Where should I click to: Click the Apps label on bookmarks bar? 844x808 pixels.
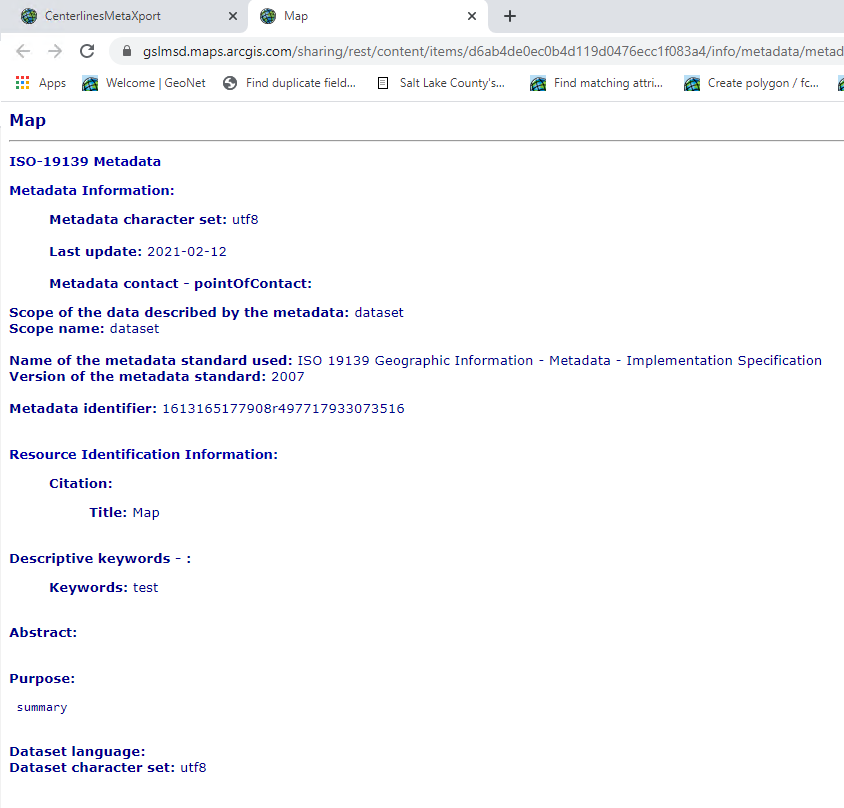pos(52,83)
